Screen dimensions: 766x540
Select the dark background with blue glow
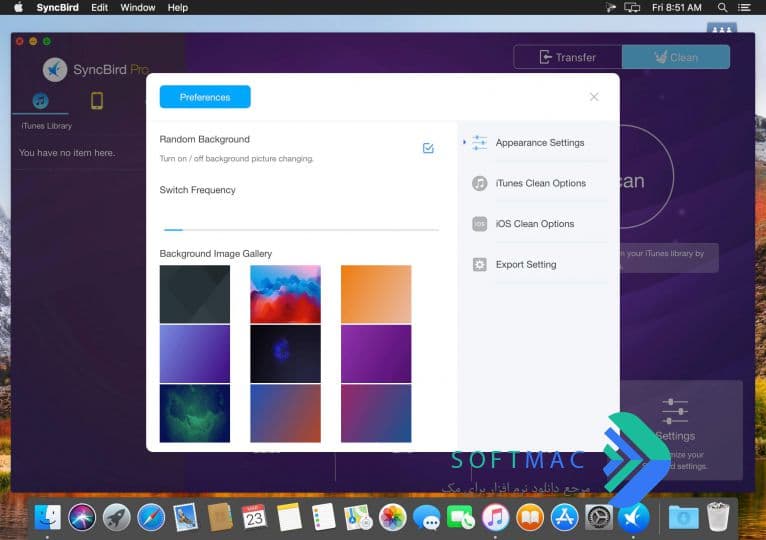tap(285, 354)
